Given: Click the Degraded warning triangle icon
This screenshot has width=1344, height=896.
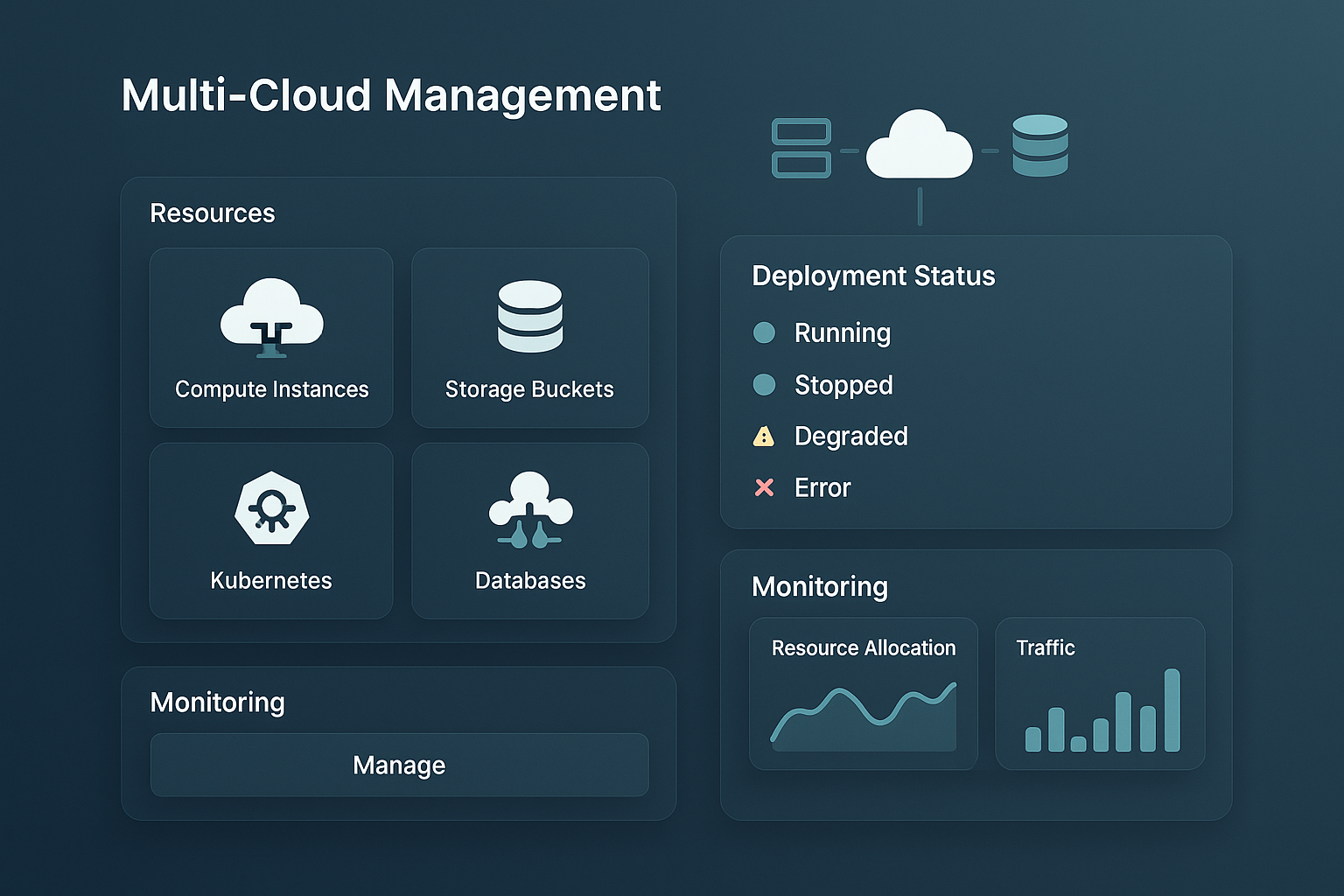Looking at the screenshot, I should 764,436.
